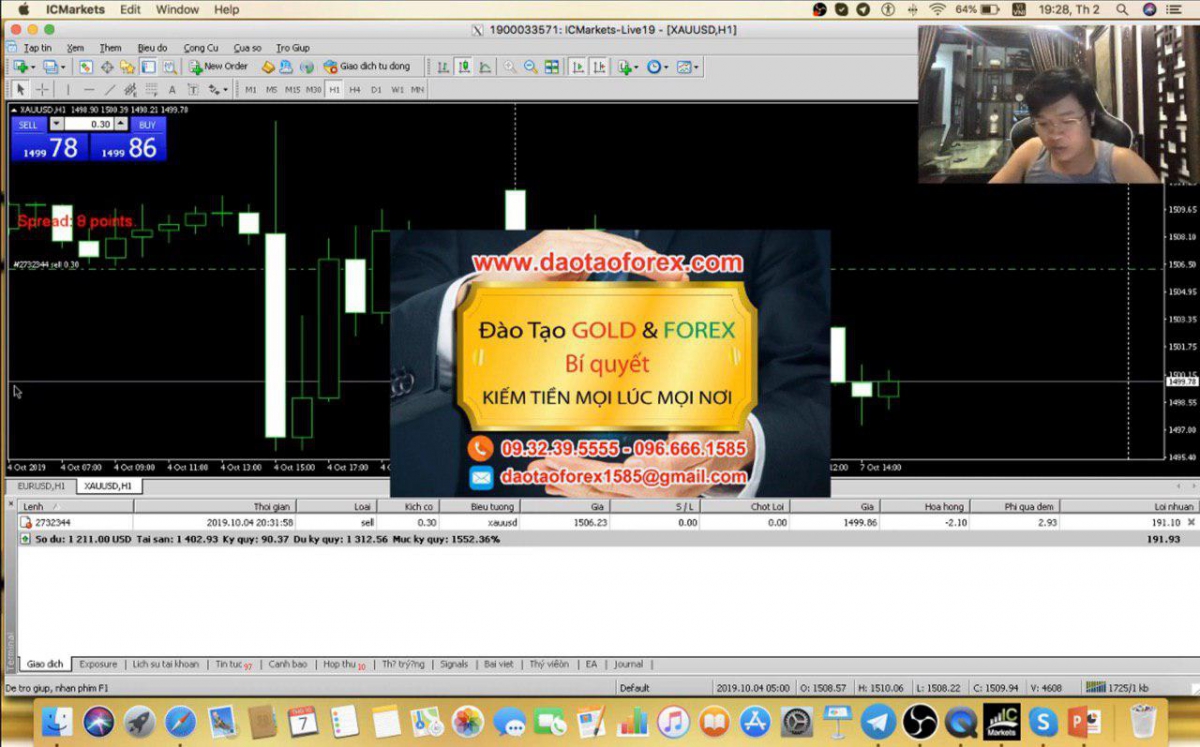Open the Bieu do menu
Viewport: 1200px width, 747px height.
[x=152, y=48]
